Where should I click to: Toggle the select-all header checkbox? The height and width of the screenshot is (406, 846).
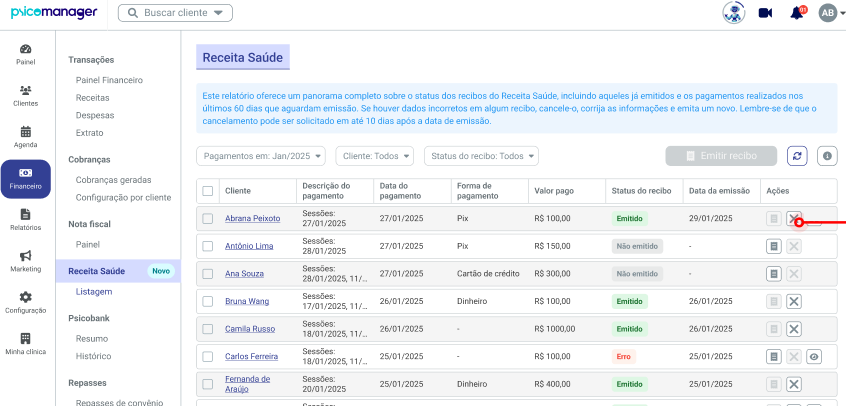pyautogui.click(x=208, y=191)
